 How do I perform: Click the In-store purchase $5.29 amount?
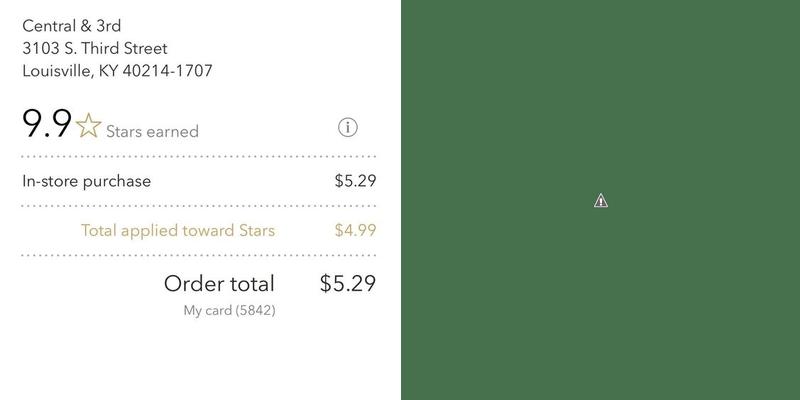(354, 181)
